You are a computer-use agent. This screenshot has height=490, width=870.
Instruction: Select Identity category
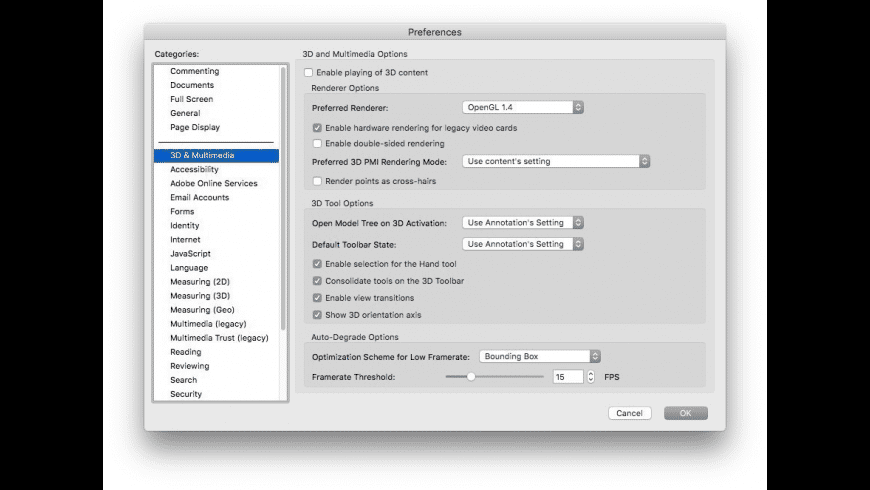[185, 226]
